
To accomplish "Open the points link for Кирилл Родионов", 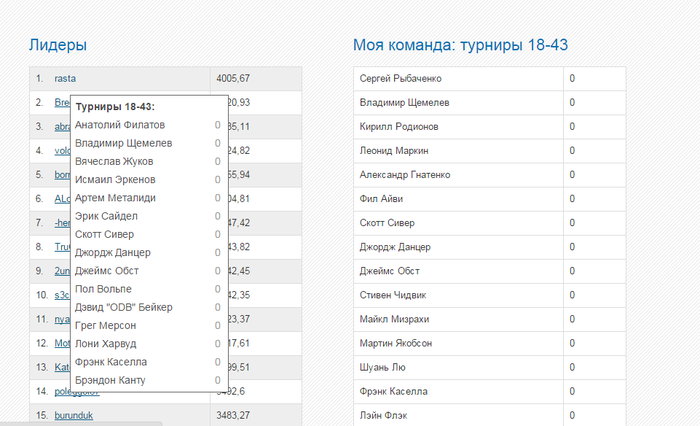I will tap(572, 126).
